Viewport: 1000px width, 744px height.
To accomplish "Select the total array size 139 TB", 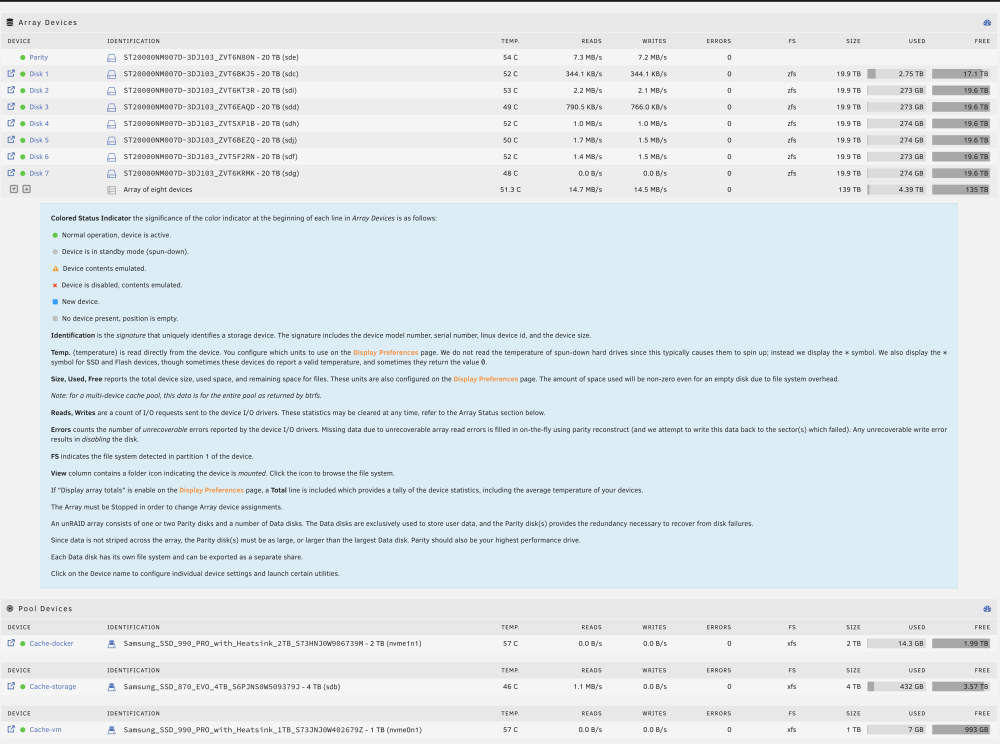I will pyautogui.click(x=850, y=189).
